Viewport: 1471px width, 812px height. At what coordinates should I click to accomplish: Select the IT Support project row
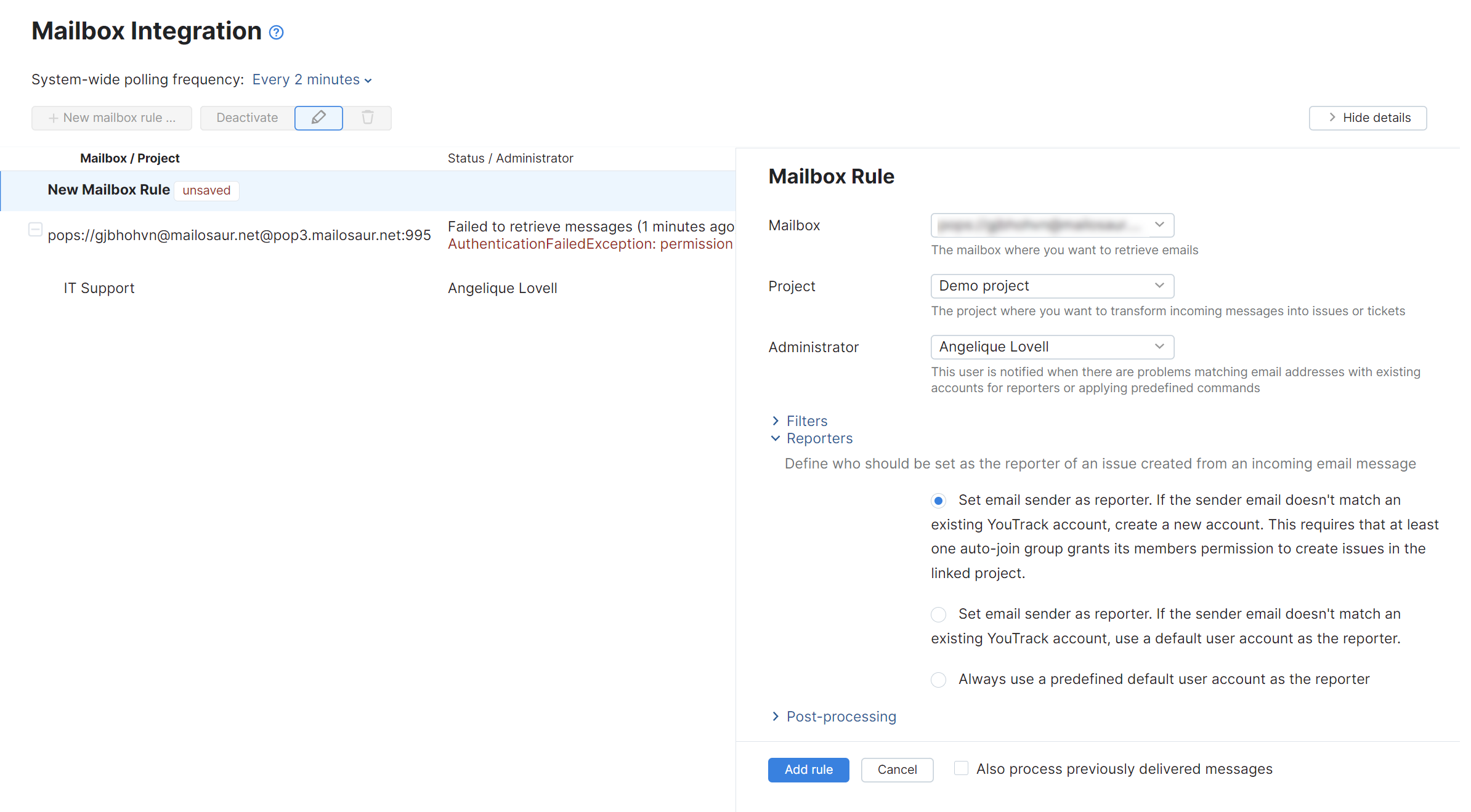(99, 287)
